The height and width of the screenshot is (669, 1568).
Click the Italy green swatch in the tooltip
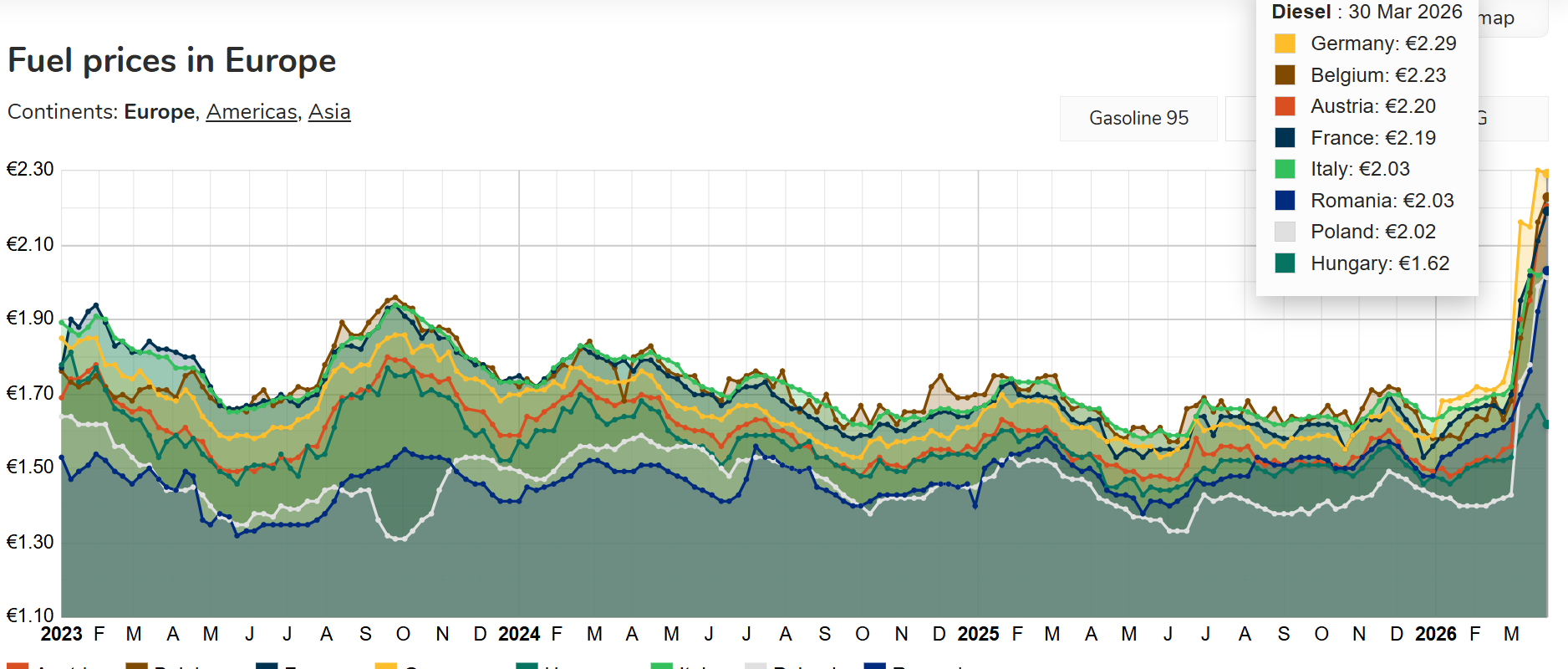1285,169
